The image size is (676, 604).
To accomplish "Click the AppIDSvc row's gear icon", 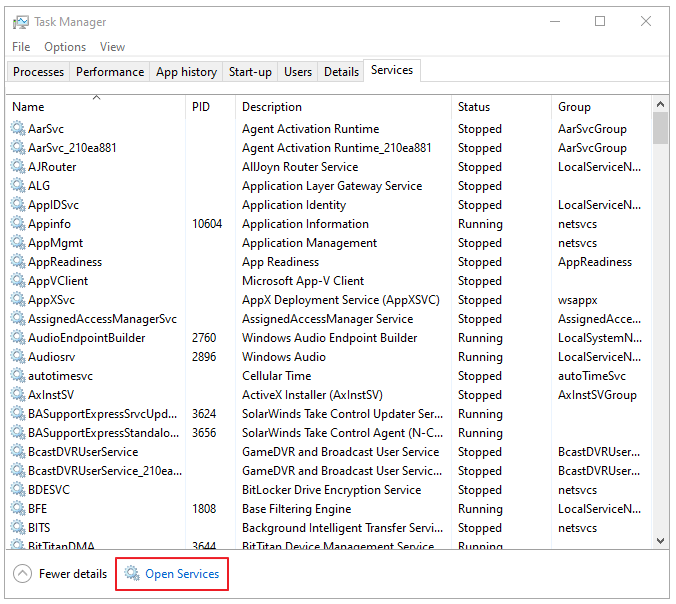I will pos(18,204).
